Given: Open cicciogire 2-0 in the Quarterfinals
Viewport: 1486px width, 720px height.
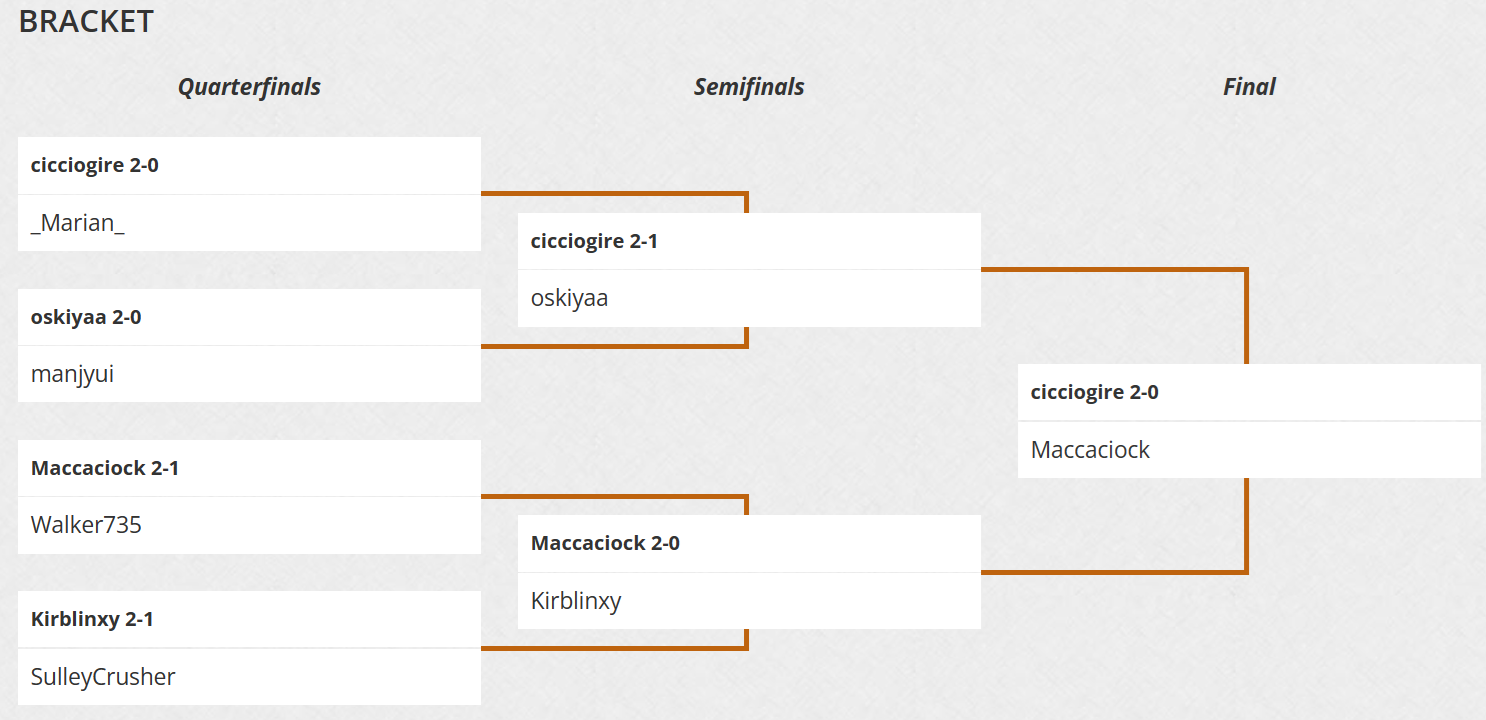Looking at the screenshot, I should click(x=95, y=166).
